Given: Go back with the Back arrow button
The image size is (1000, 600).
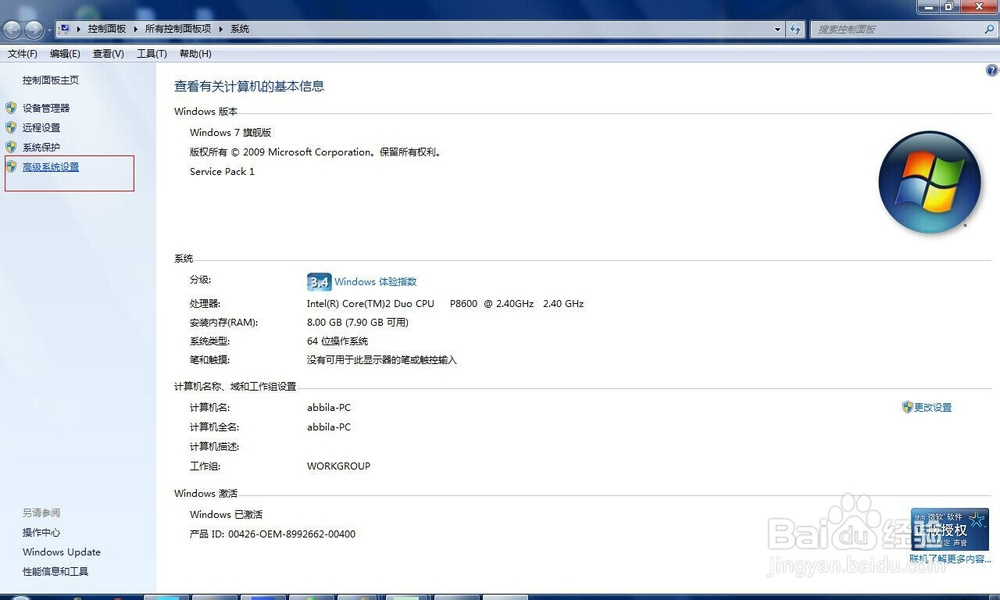Looking at the screenshot, I should click(12, 29).
